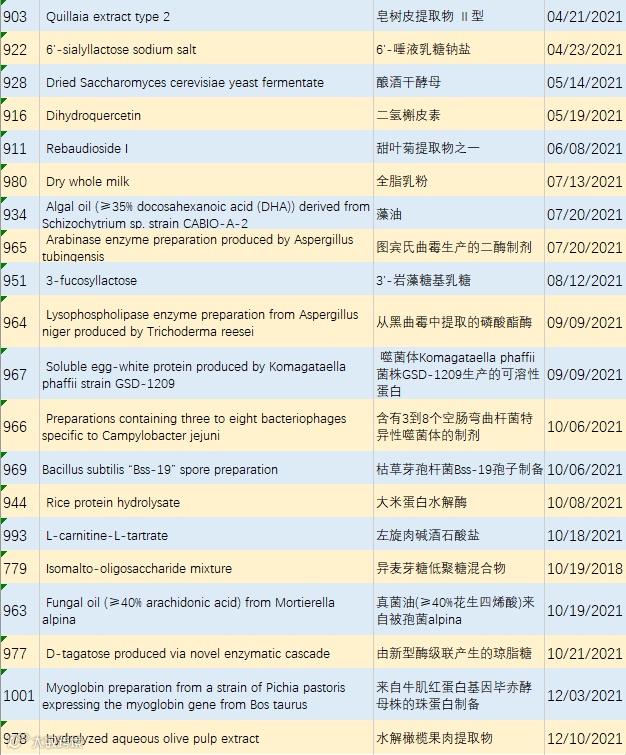Select date cell 08/12/2021
Image resolution: width=626 pixels, height=755 pixels.
click(x=585, y=280)
